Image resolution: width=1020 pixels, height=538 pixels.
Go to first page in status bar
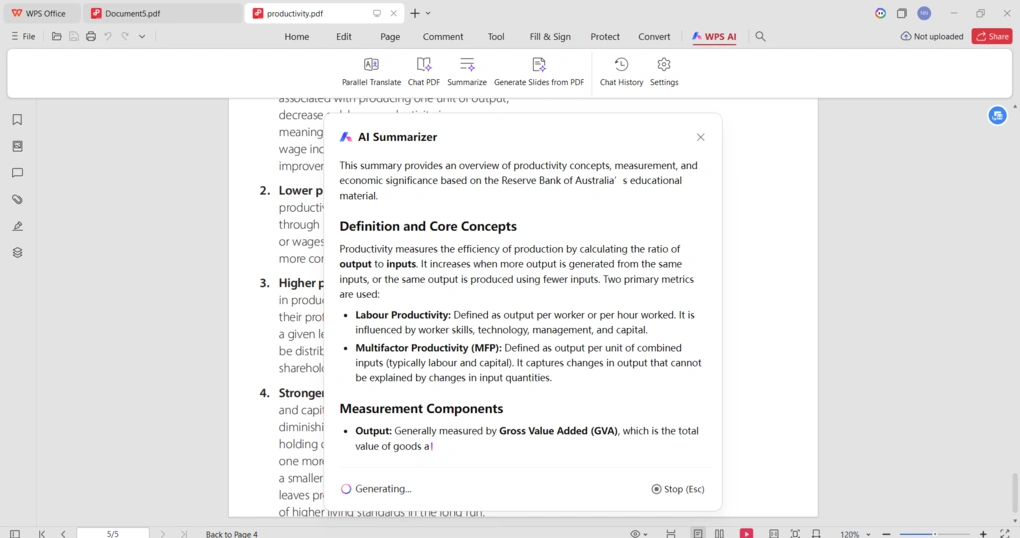42,533
